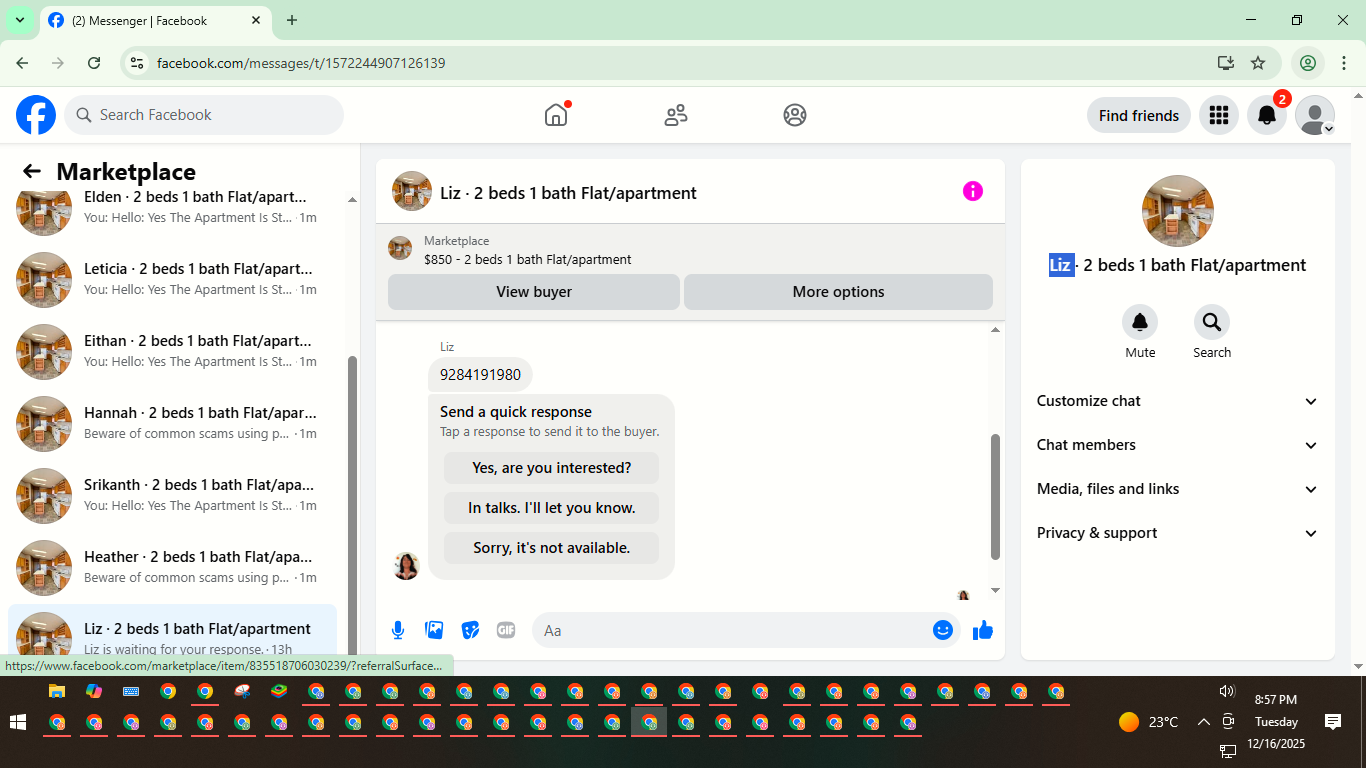The width and height of the screenshot is (1366, 768).
Task: Click the listing thumbnail in the chat header
Action: coord(412,191)
